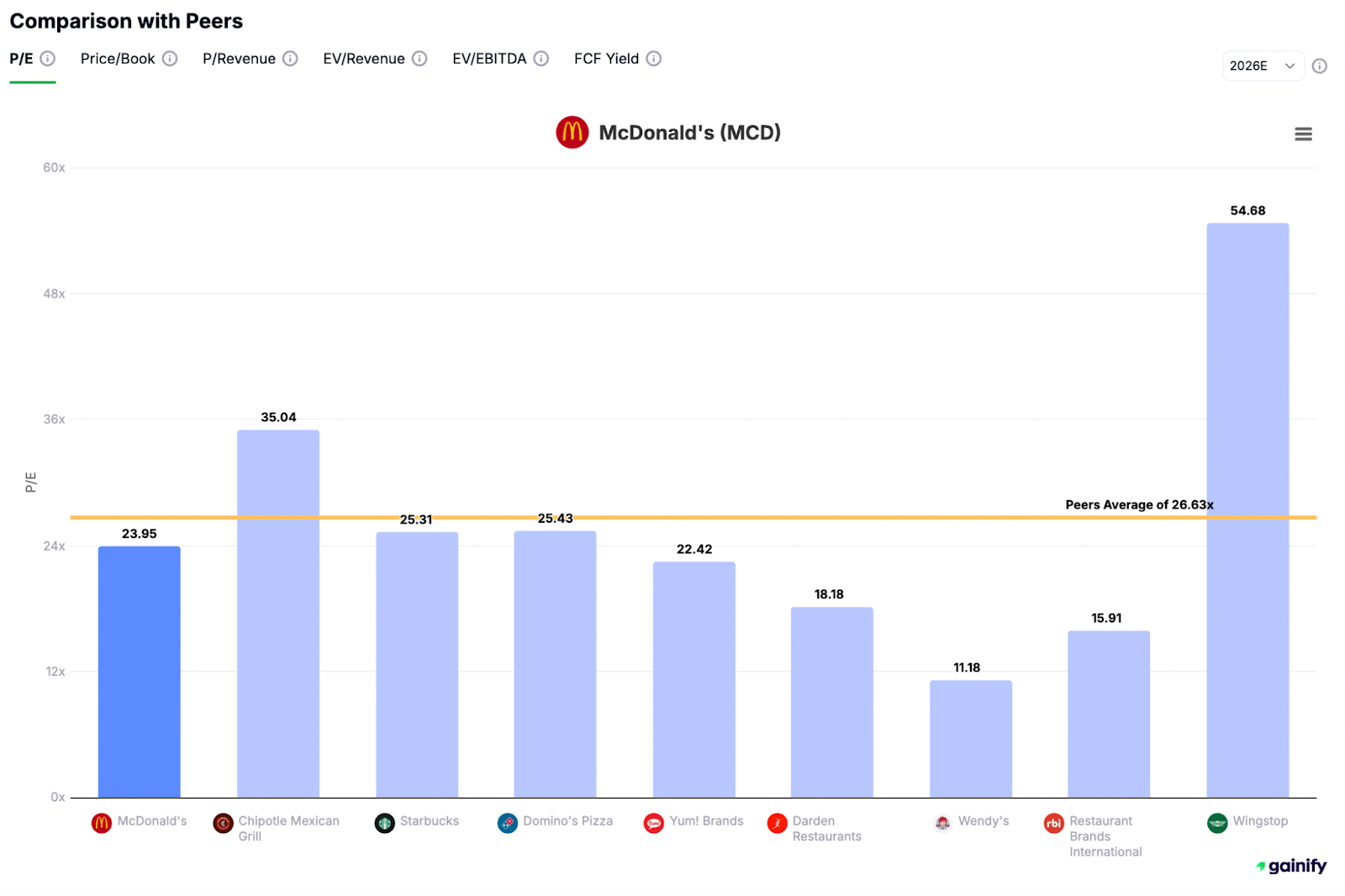Click the info icon next to P/Revenue

(x=290, y=59)
